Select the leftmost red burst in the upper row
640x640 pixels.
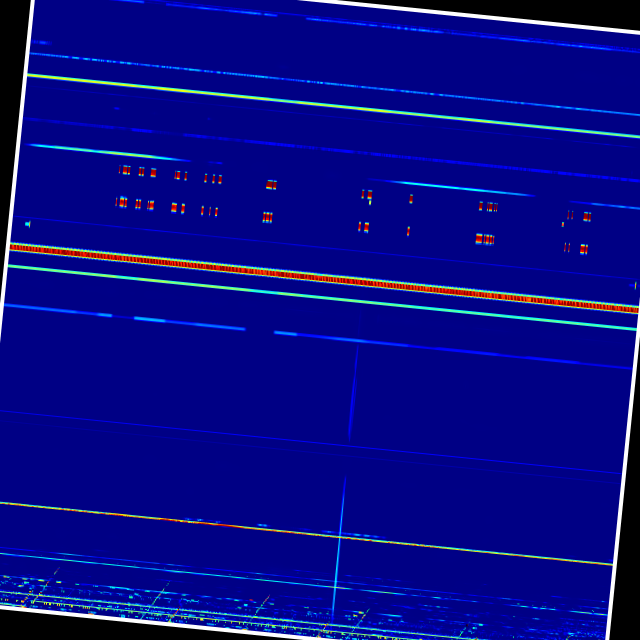(125, 170)
